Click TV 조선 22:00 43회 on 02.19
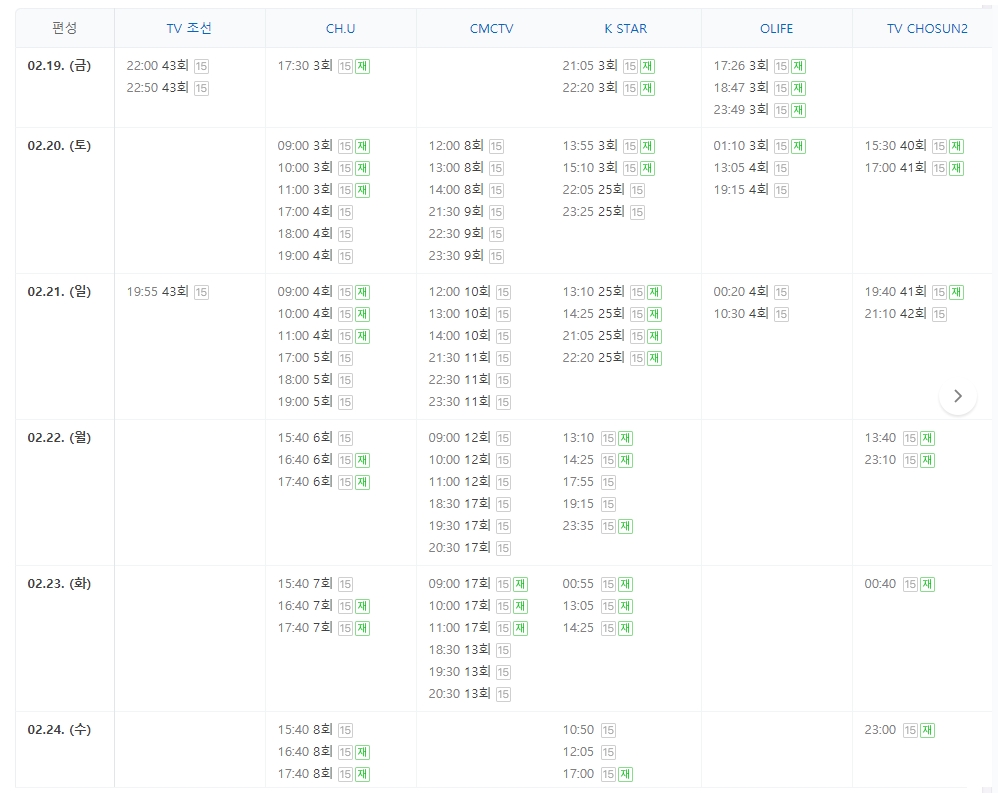Viewport: 1005px width, 793px height. [x=157, y=66]
